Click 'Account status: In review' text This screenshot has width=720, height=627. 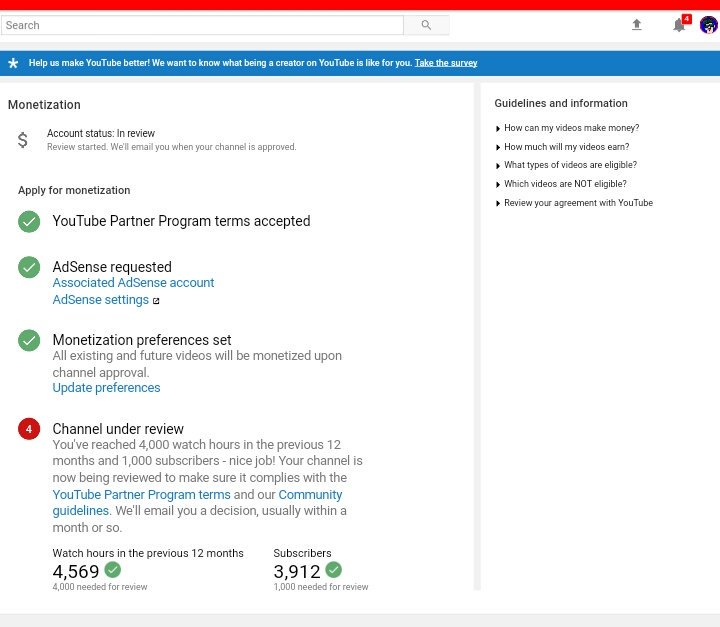point(101,133)
